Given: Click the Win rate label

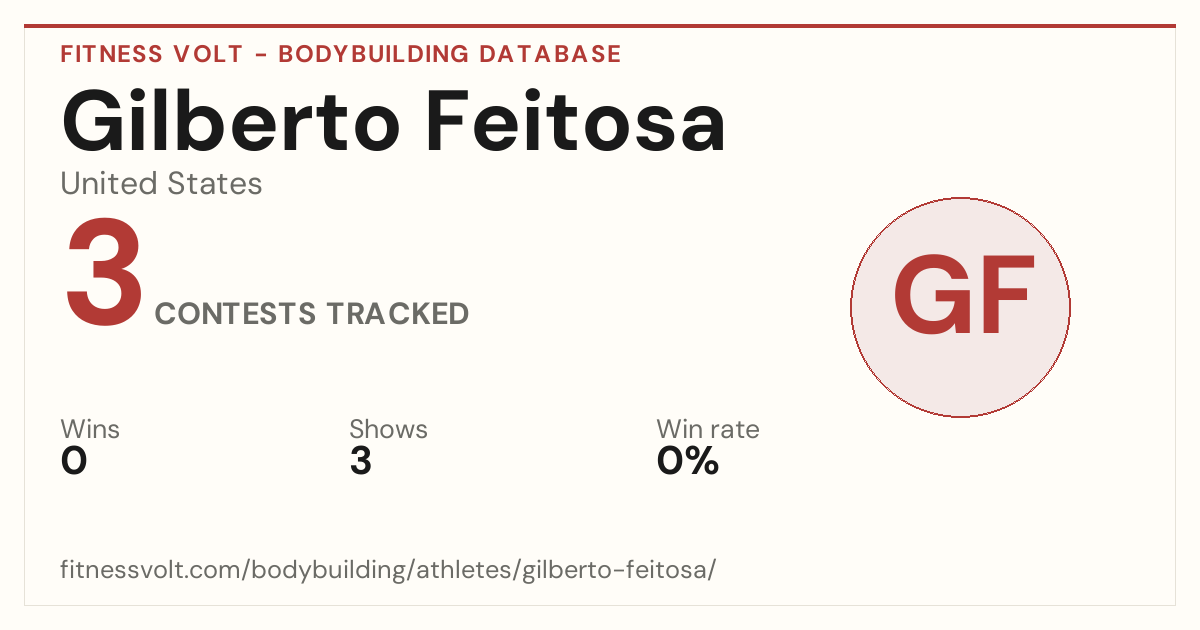Looking at the screenshot, I should (707, 430).
